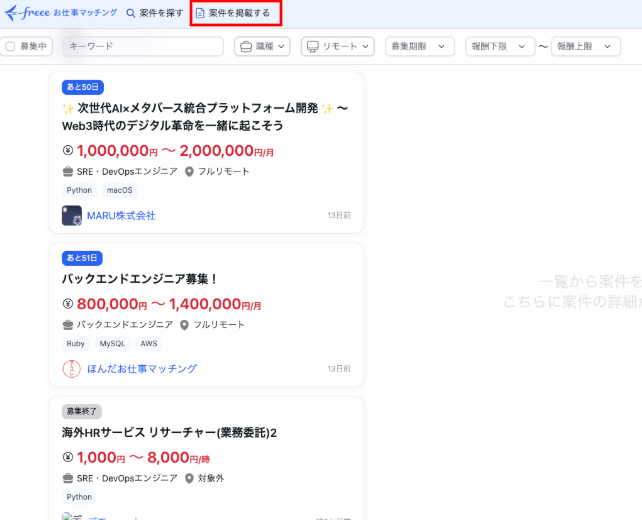Focus the キーワード search field
Viewport: 642px width, 520px height.
[x=143, y=46]
